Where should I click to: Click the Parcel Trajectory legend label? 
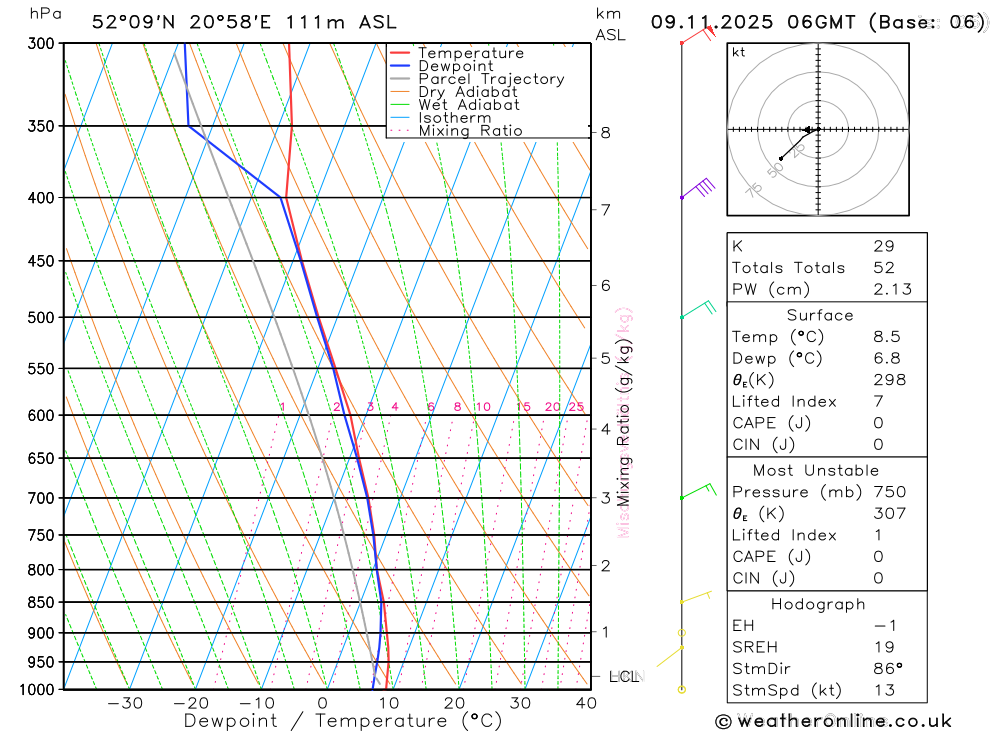[491, 79]
